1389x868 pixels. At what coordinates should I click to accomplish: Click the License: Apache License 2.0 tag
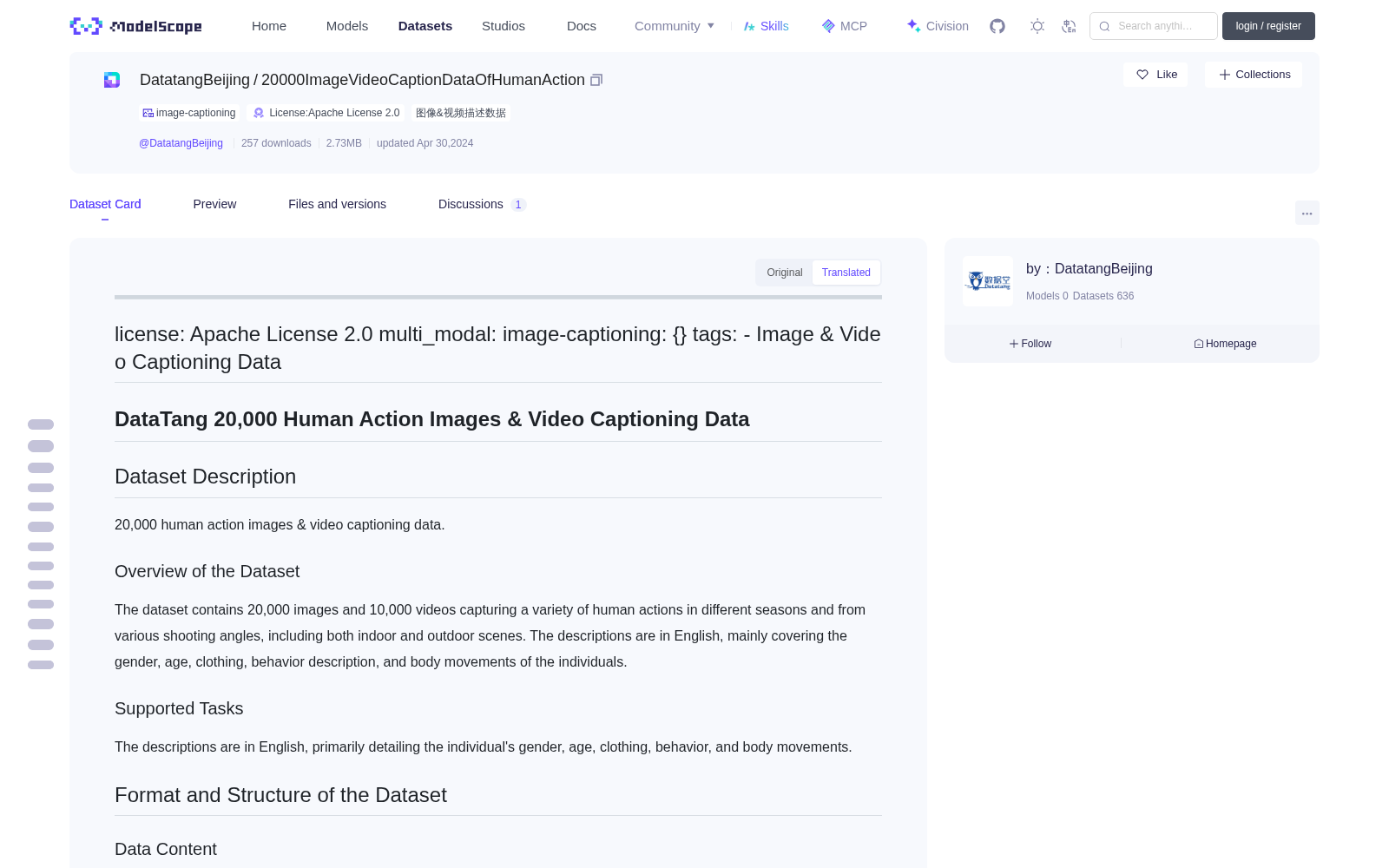click(x=326, y=113)
